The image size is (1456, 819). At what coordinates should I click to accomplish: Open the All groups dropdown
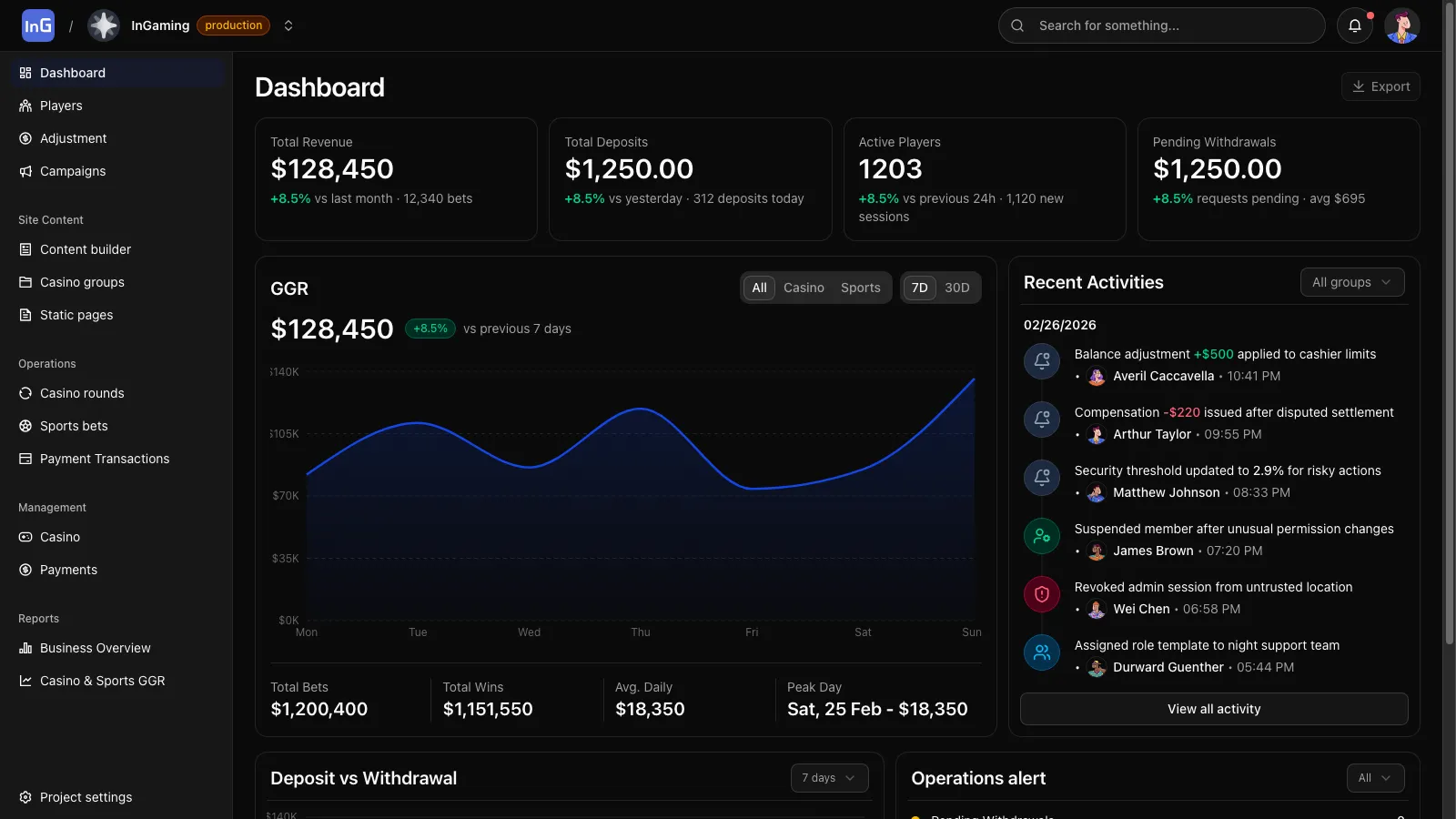pos(1351,282)
